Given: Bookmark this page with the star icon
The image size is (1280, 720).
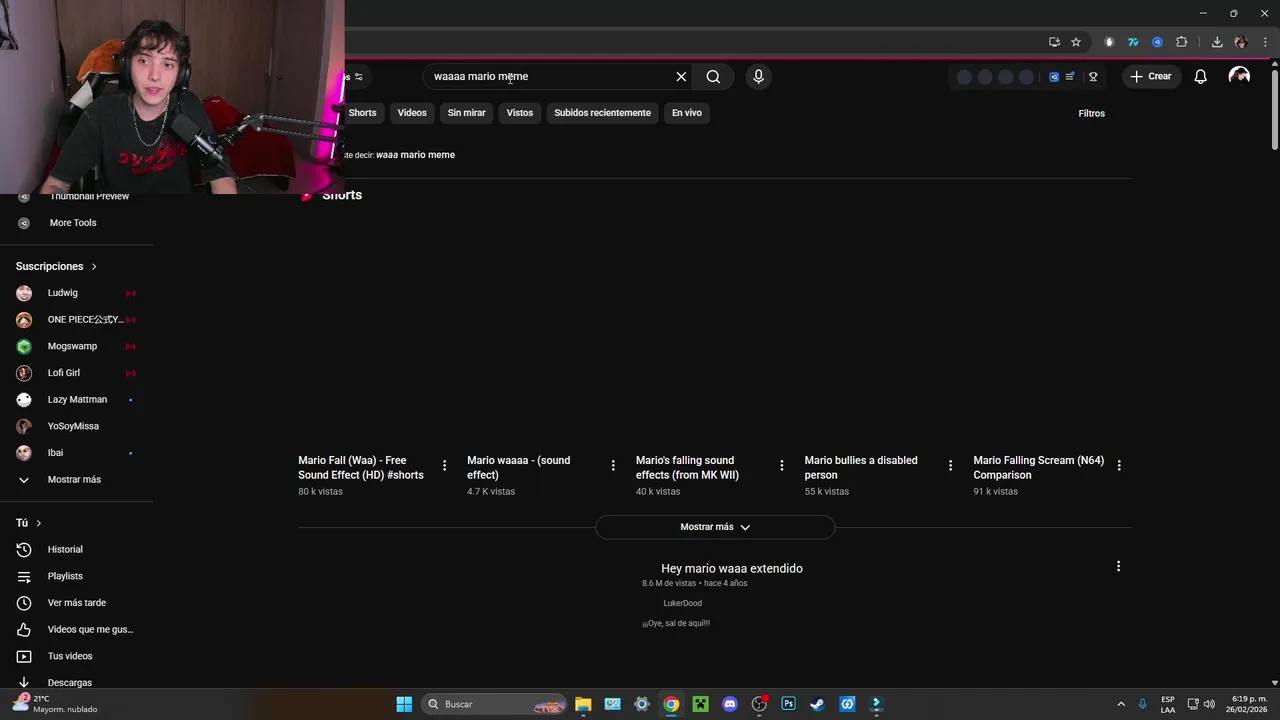Looking at the screenshot, I should coord(1076,42).
